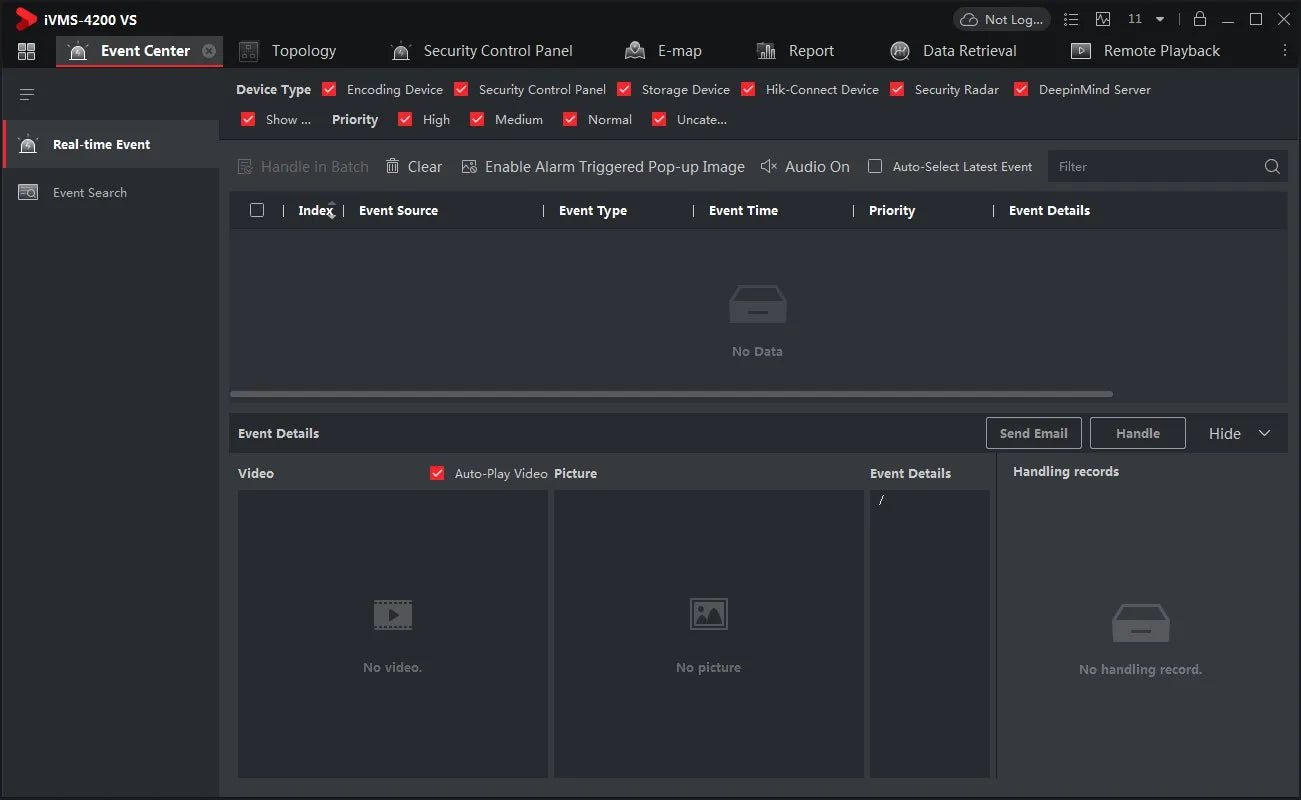Image resolution: width=1301 pixels, height=800 pixels.
Task: Click the Handle button
Action: pos(1137,433)
